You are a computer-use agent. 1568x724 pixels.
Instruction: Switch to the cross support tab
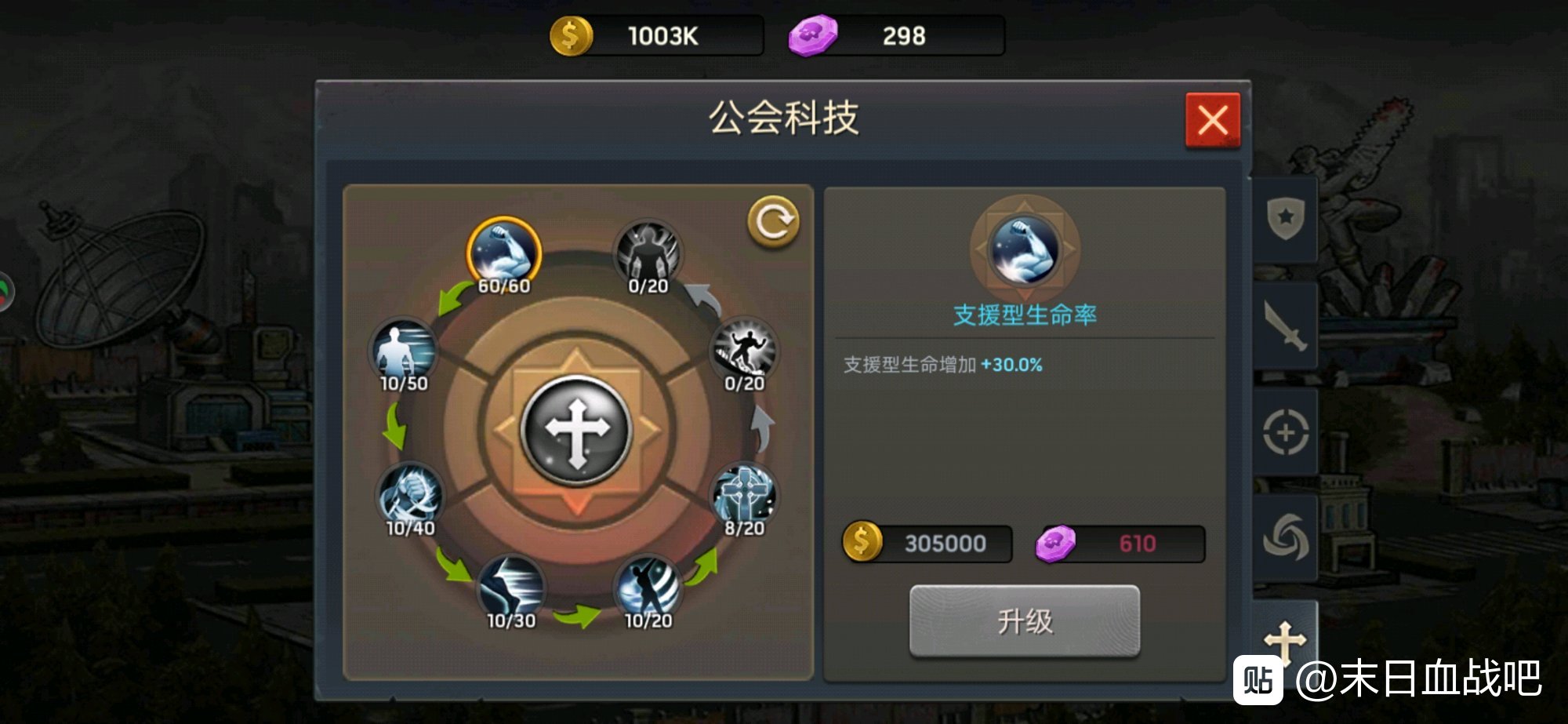[1285, 639]
